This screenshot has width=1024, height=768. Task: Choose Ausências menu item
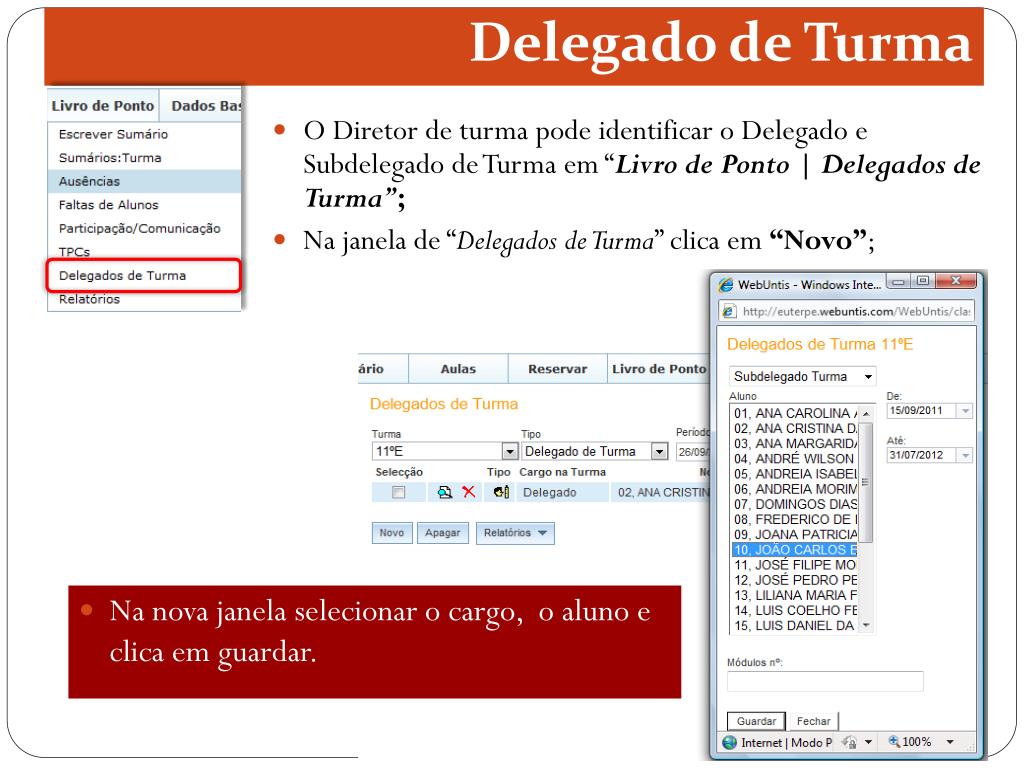(144, 182)
